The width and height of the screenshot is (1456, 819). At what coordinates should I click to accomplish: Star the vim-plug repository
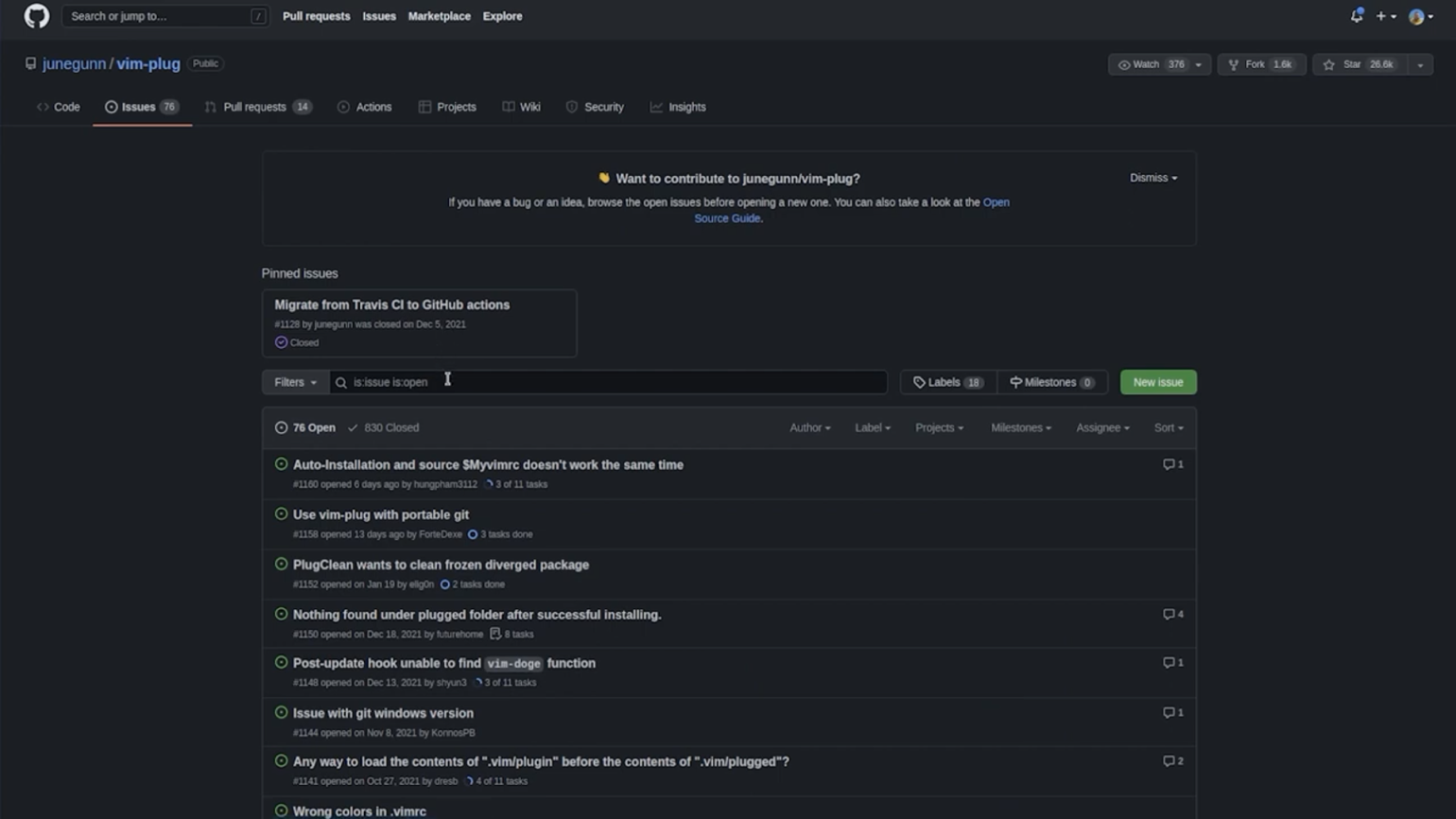pyautogui.click(x=1359, y=64)
